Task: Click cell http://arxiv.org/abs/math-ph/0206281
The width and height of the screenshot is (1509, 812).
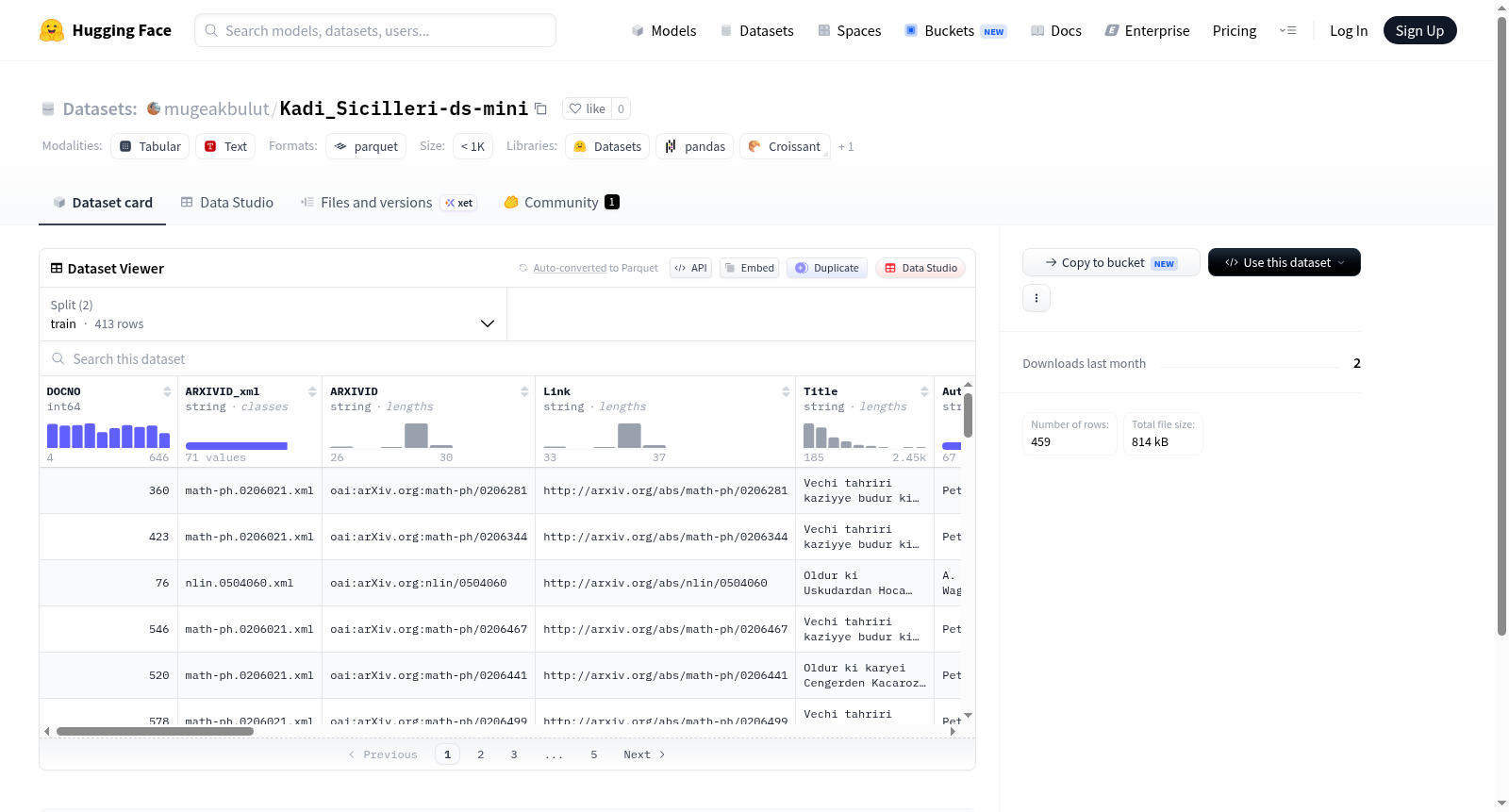Action: click(665, 490)
